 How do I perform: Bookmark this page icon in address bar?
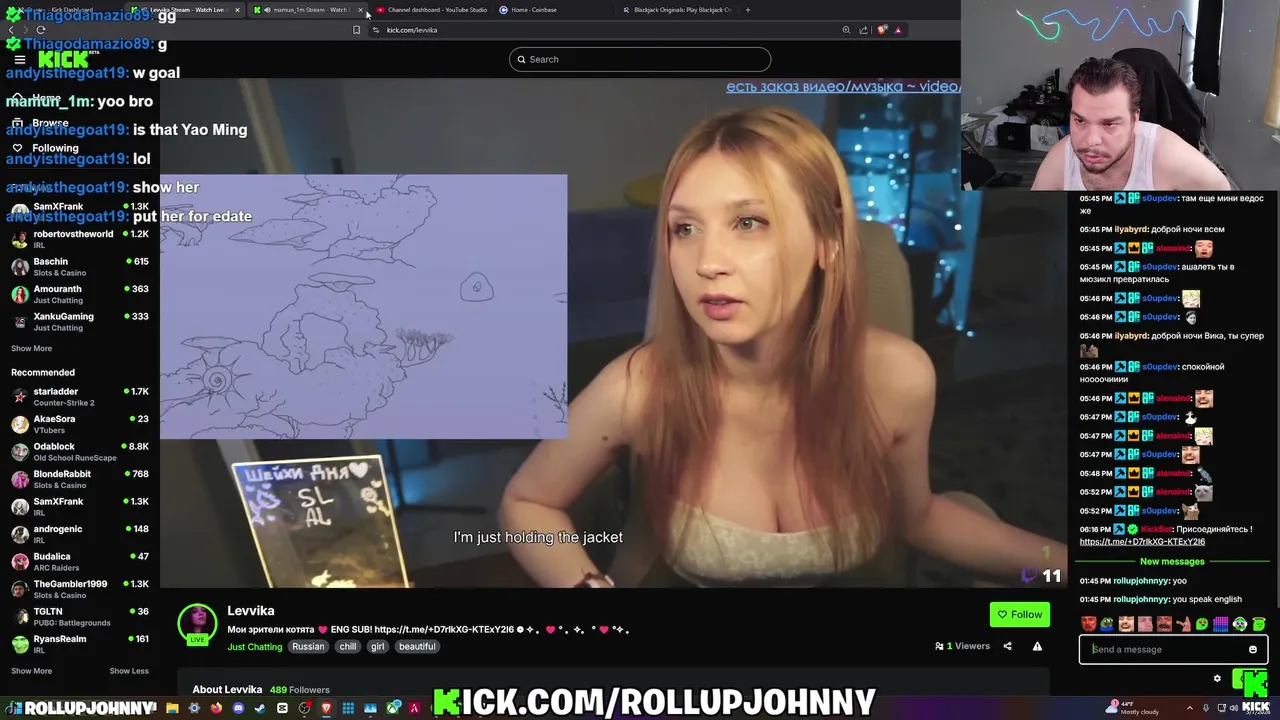[x=356, y=30]
